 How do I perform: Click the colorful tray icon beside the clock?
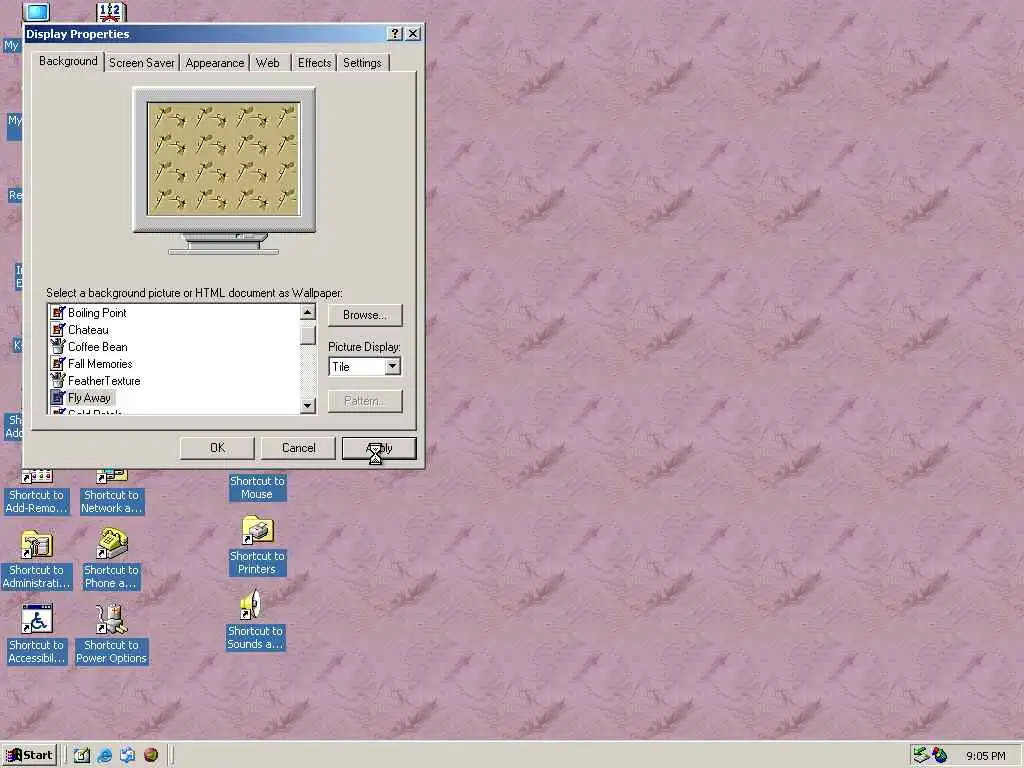tap(940, 755)
